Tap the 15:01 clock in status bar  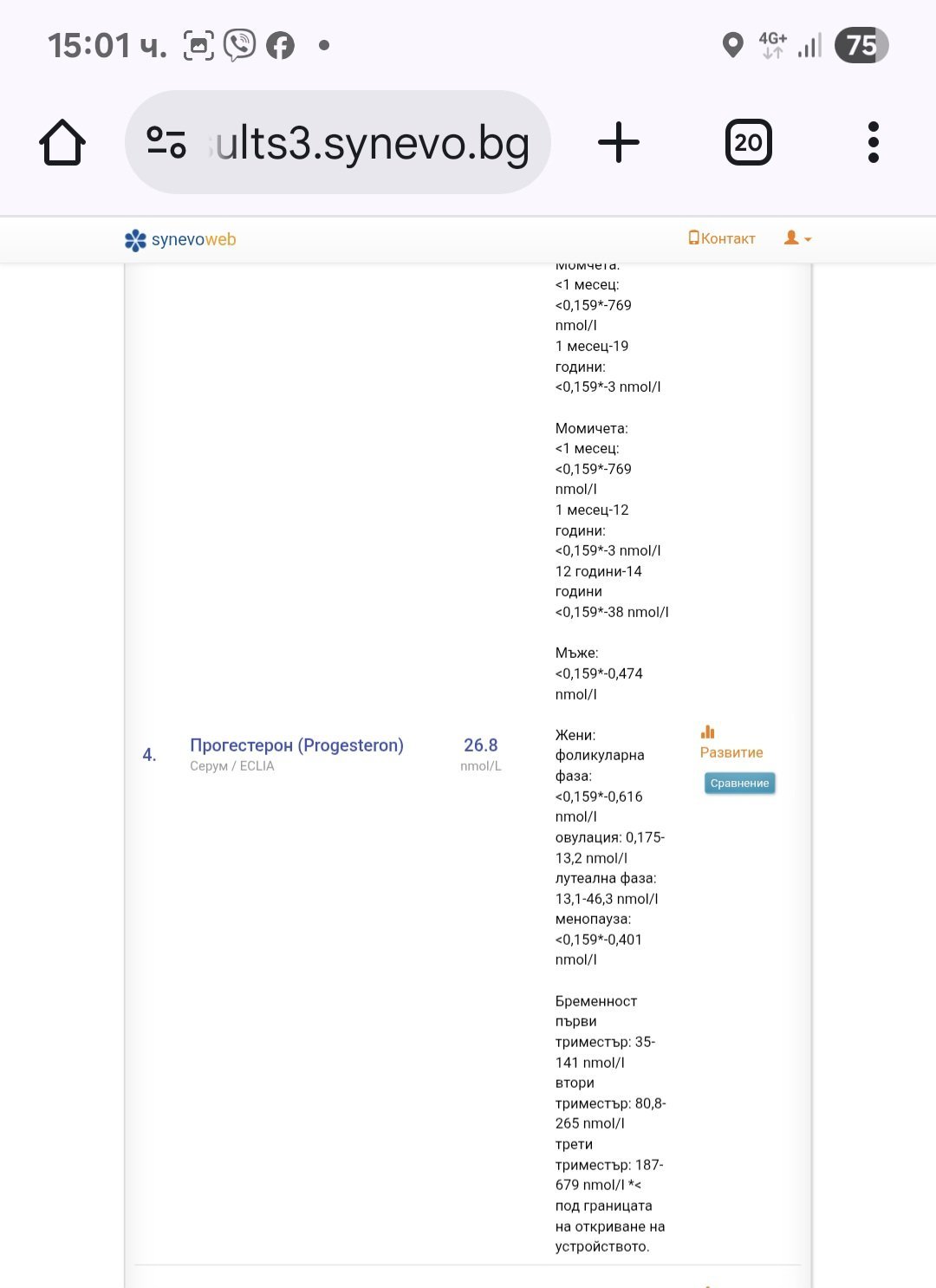(106, 45)
